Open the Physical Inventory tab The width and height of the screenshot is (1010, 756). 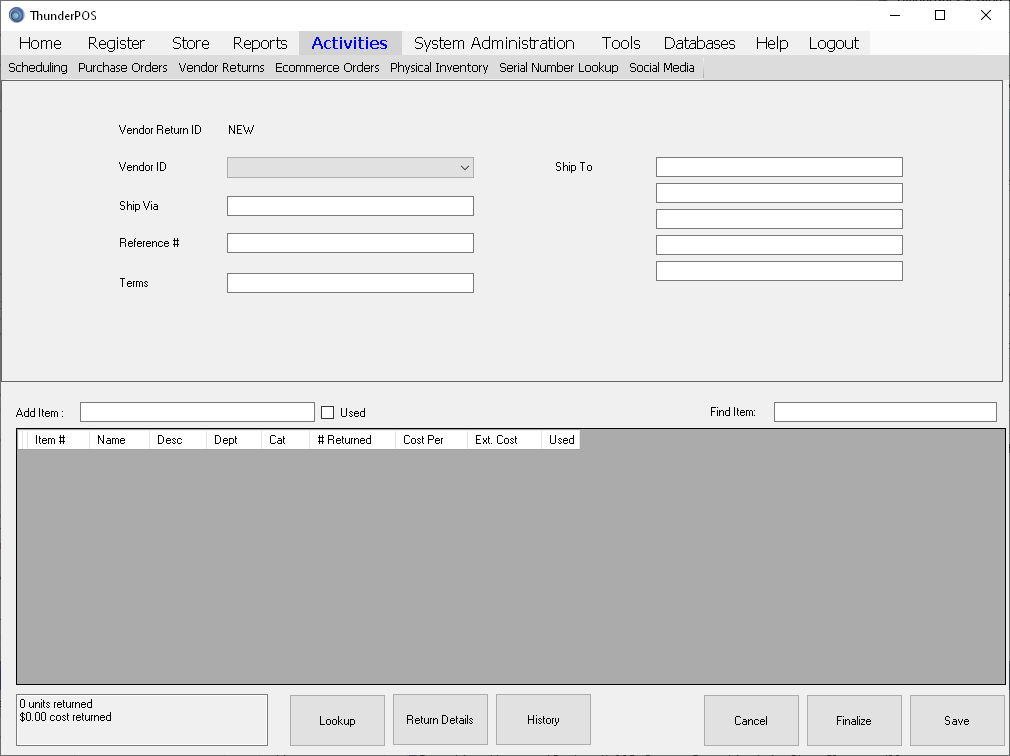[x=439, y=68]
